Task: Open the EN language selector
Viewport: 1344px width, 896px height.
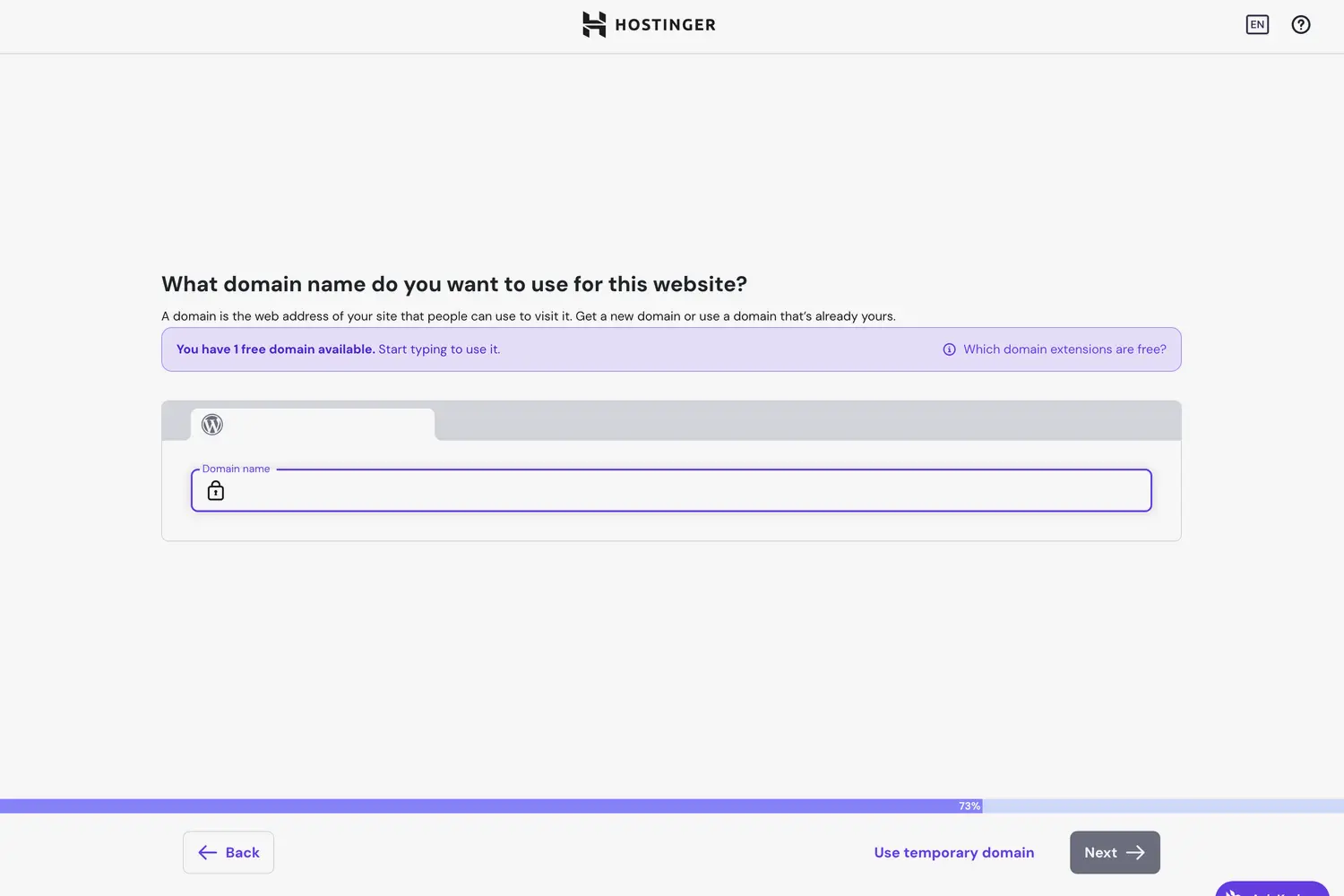Action: (x=1257, y=24)
